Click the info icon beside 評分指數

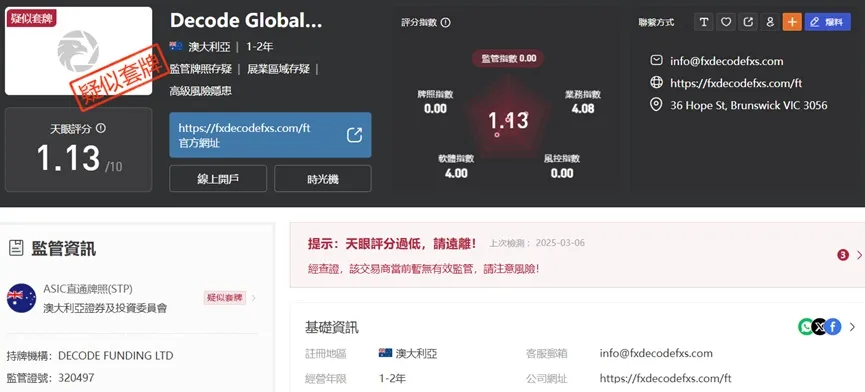click(446, 23)
